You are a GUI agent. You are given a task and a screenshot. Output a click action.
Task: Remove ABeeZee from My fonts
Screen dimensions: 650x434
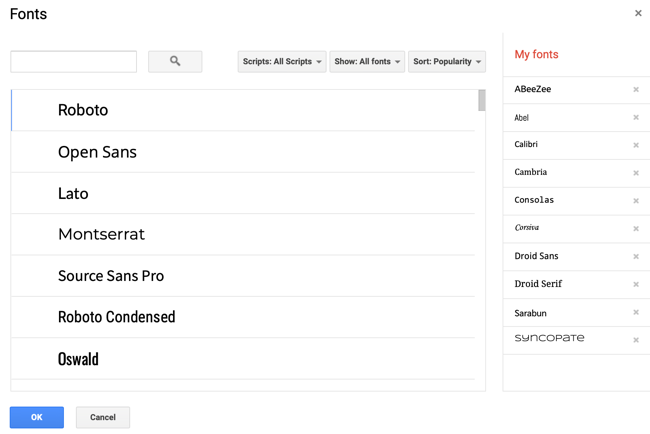point(636,90)
